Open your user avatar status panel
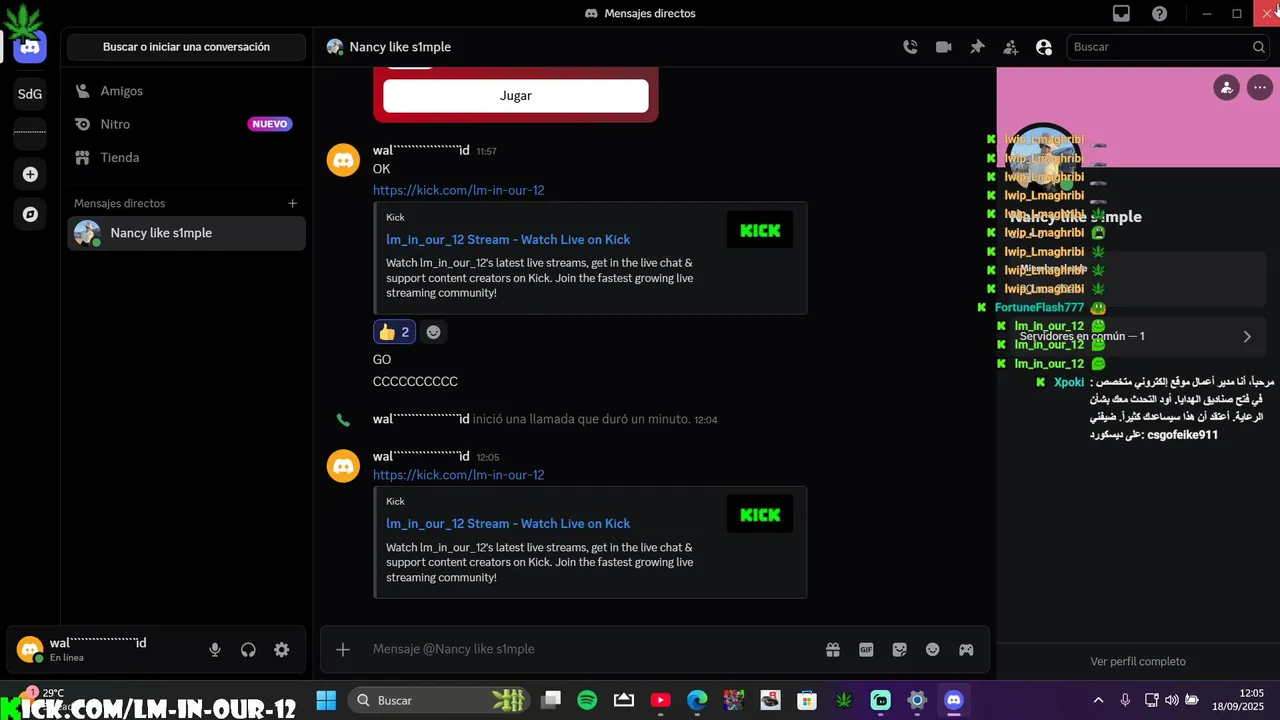Image resolution: width=1280 pixels, height=720 pixels. click(30, 649)
